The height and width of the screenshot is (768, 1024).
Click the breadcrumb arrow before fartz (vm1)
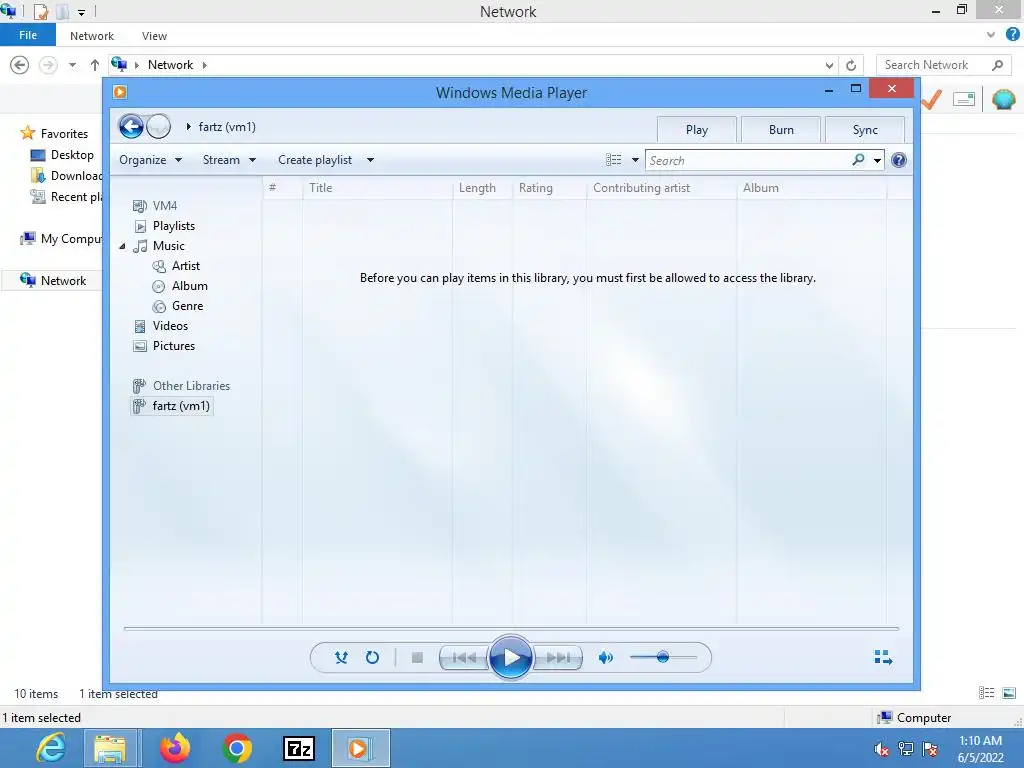(189, 127)
